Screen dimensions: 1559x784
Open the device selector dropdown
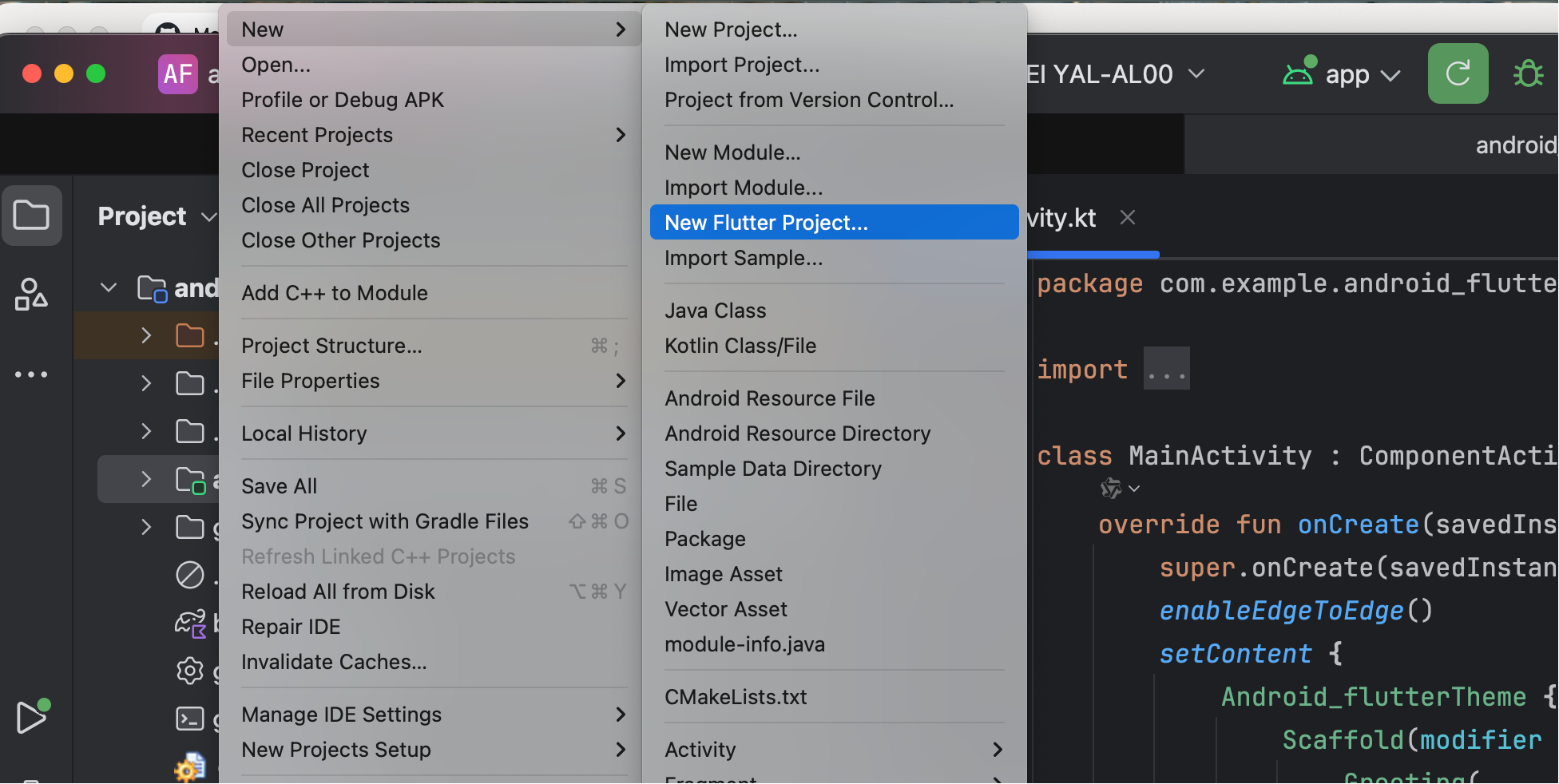click(x=1196, y=73)
